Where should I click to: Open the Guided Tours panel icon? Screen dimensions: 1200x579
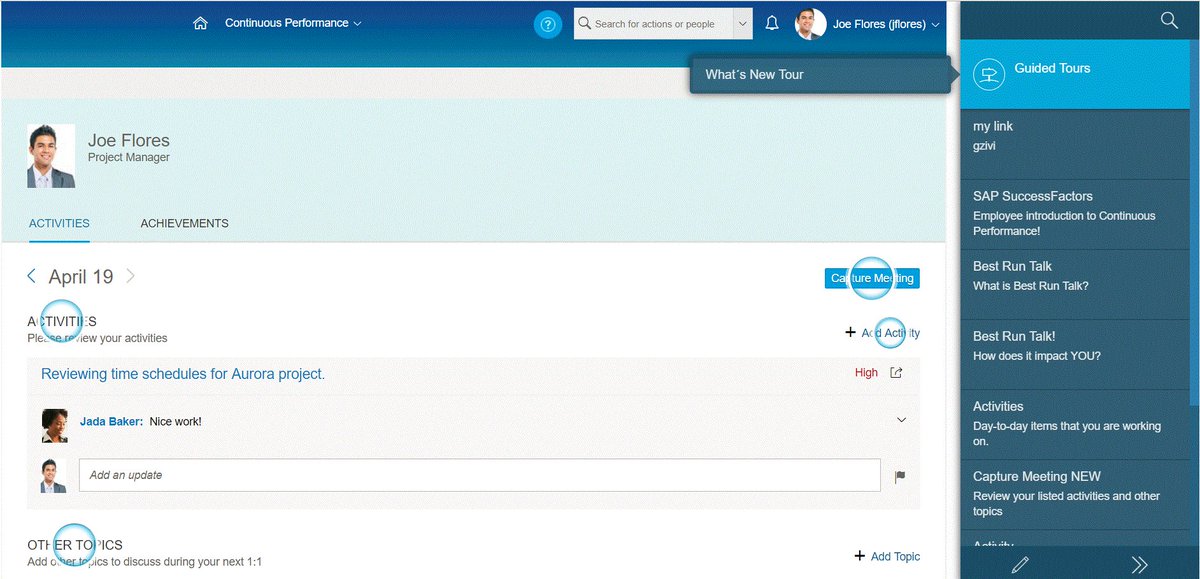point(989,74)
